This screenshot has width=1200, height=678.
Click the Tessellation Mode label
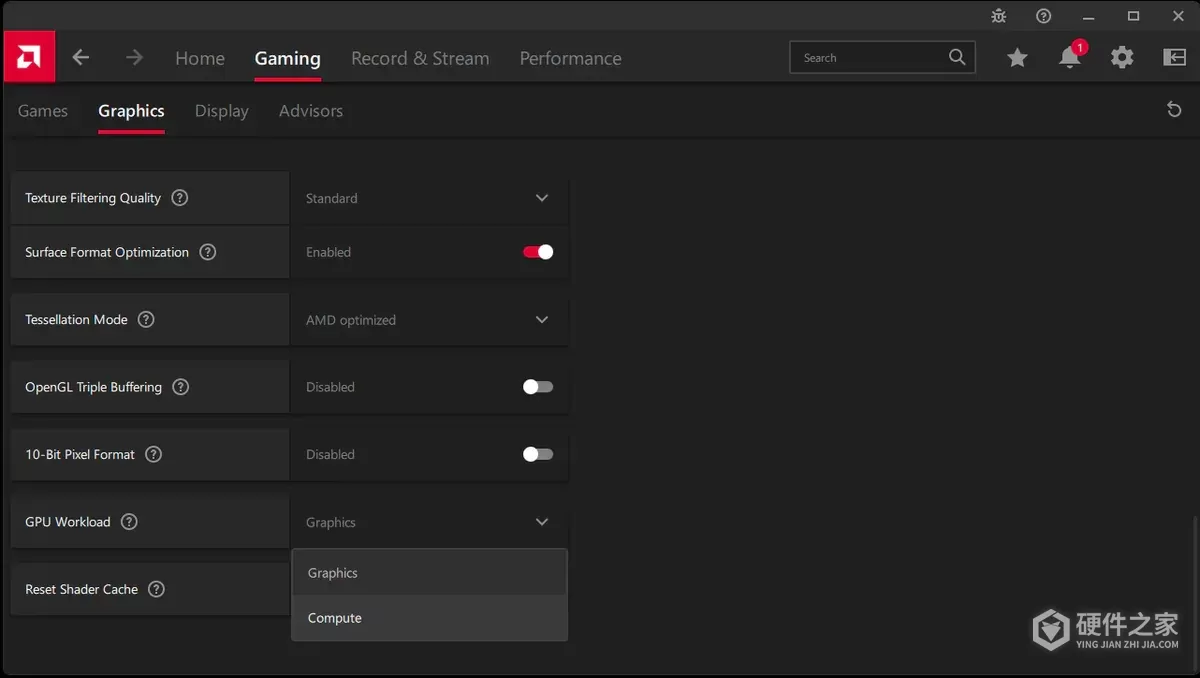tap(76, 320)
